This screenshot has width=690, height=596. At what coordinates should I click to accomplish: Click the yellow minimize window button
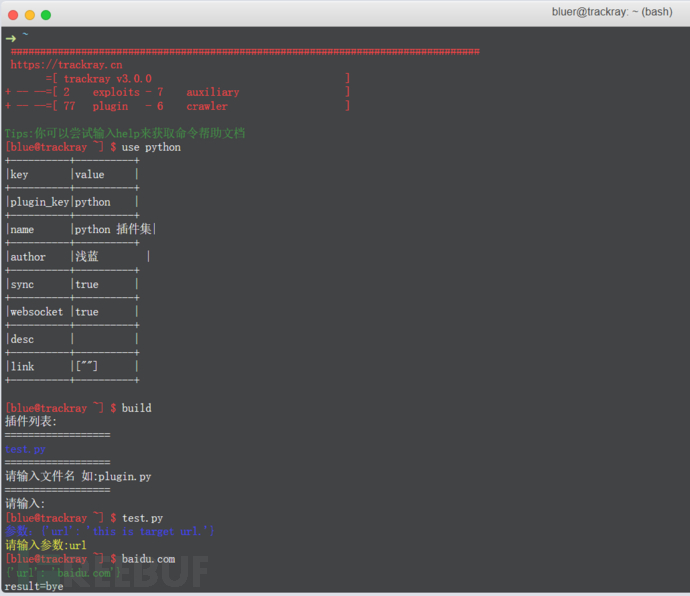pyautogui.click(x=29, y=15)
